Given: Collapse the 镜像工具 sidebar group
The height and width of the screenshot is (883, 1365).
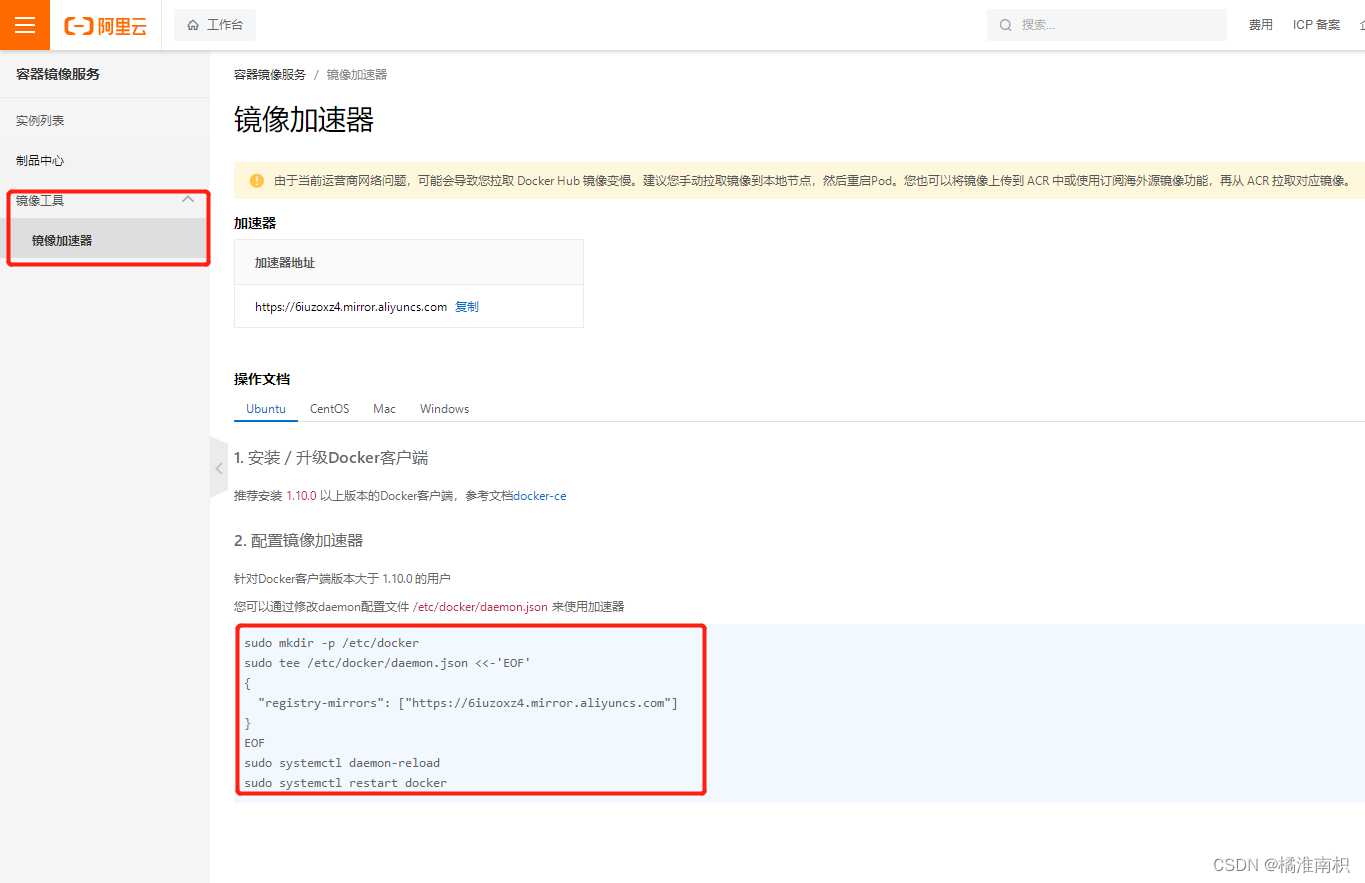Looking at the screenshot, I should pos(188,199).
